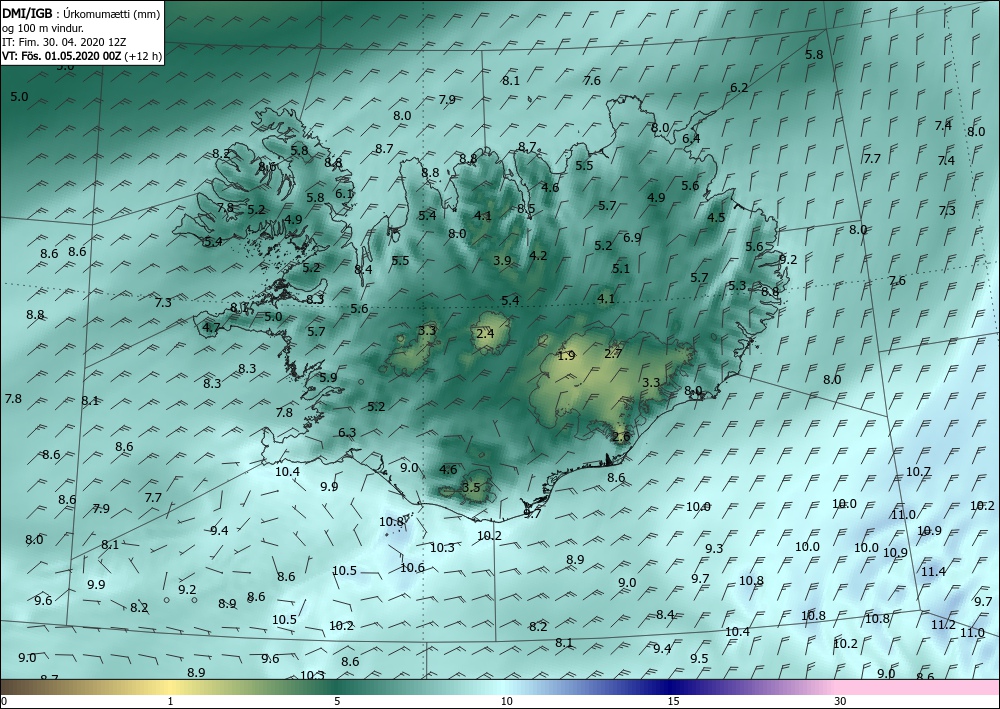Click the "9.3" value over the southern sea
Image resolution: width=1000 pixels, height=709 pixels.
click(x=714, y=549)
